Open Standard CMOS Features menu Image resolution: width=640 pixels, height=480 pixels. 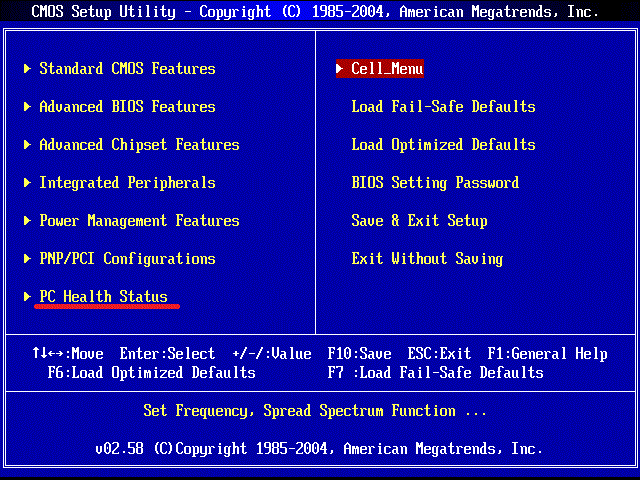[x=127, y=69]
